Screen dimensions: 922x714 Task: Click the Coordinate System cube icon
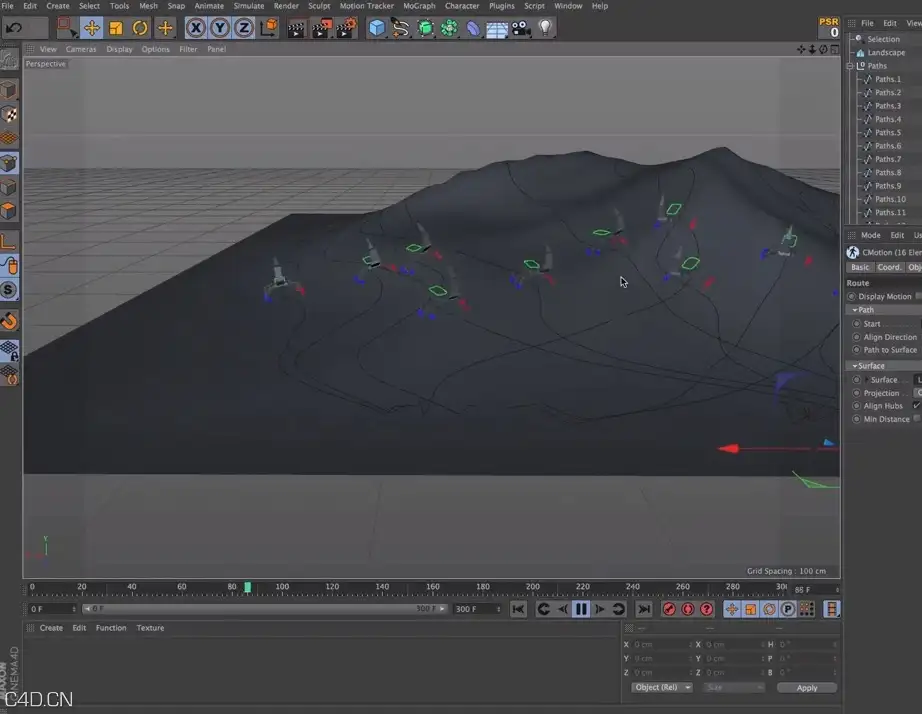pyautogui.click(x=269, y=27)
